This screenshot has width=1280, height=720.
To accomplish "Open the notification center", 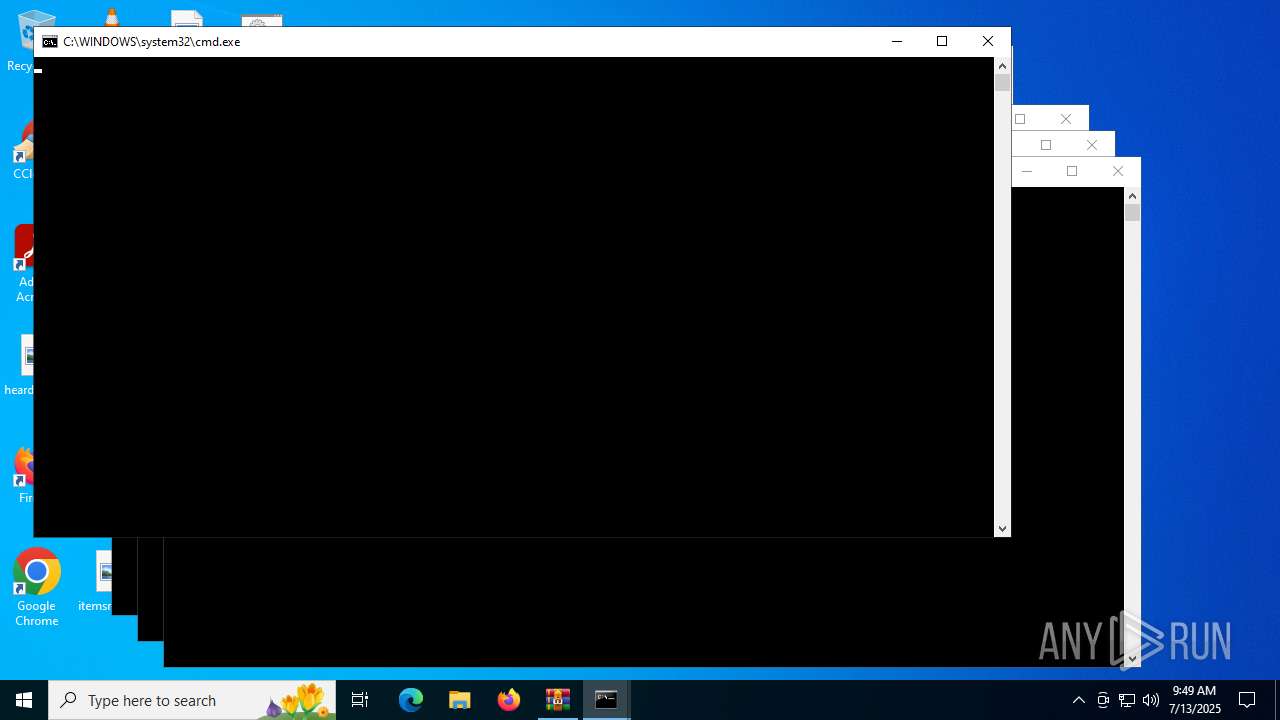I will [x=1247, y=700].
